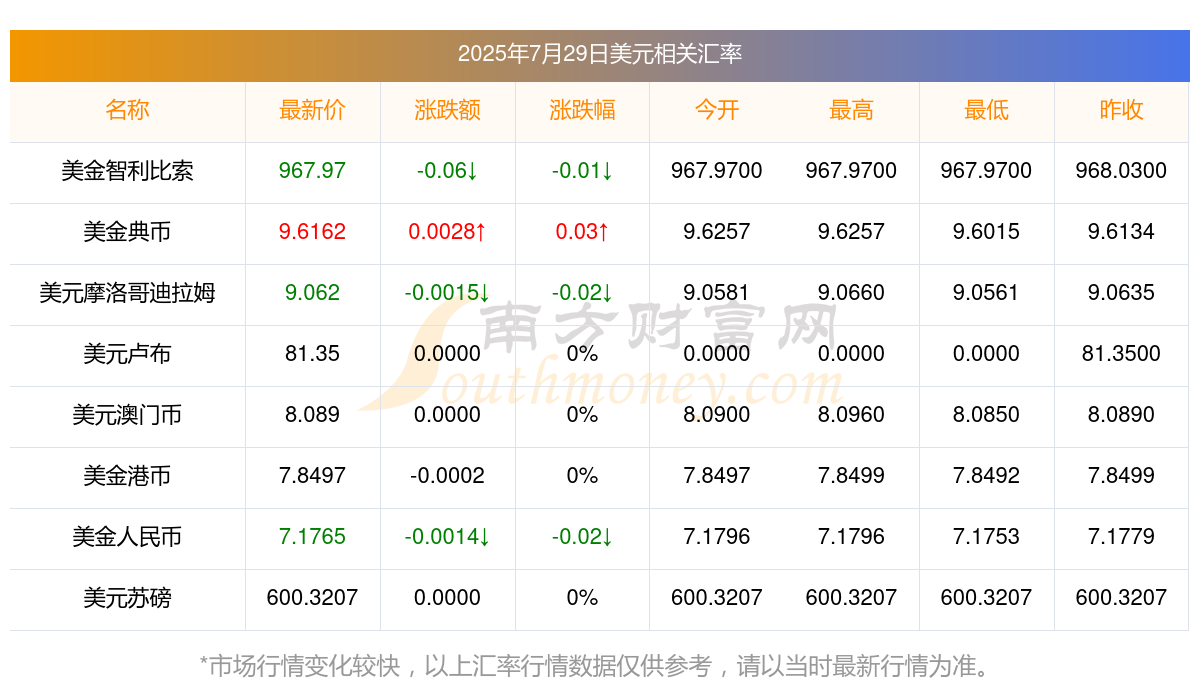Select the 今开 column header
The height and width of the screenshot is (698, 1200).
click(x=717, y=110)
